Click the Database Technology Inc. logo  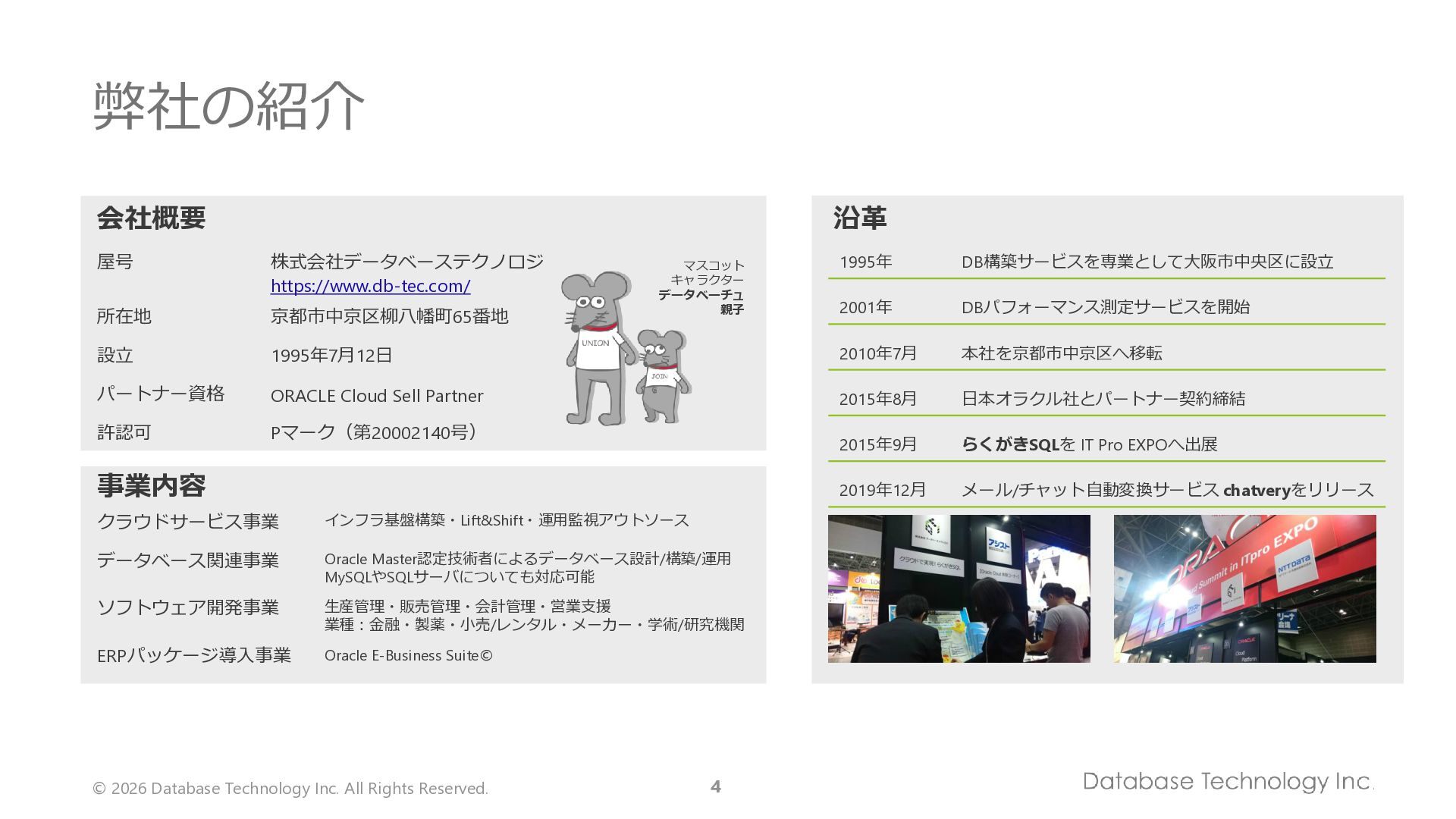click(x=1227, y=781)
